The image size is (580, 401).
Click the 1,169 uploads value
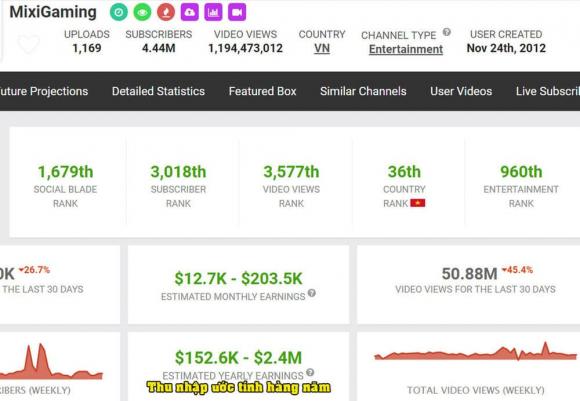click(x=87, y=48)
